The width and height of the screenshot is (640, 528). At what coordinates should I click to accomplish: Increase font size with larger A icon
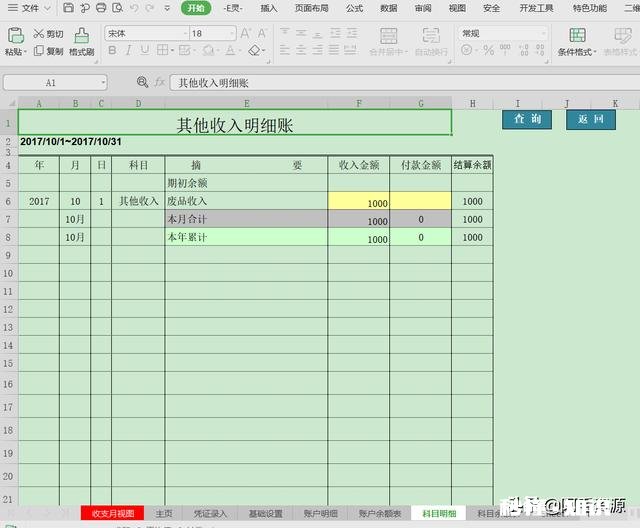click(246, 33)
